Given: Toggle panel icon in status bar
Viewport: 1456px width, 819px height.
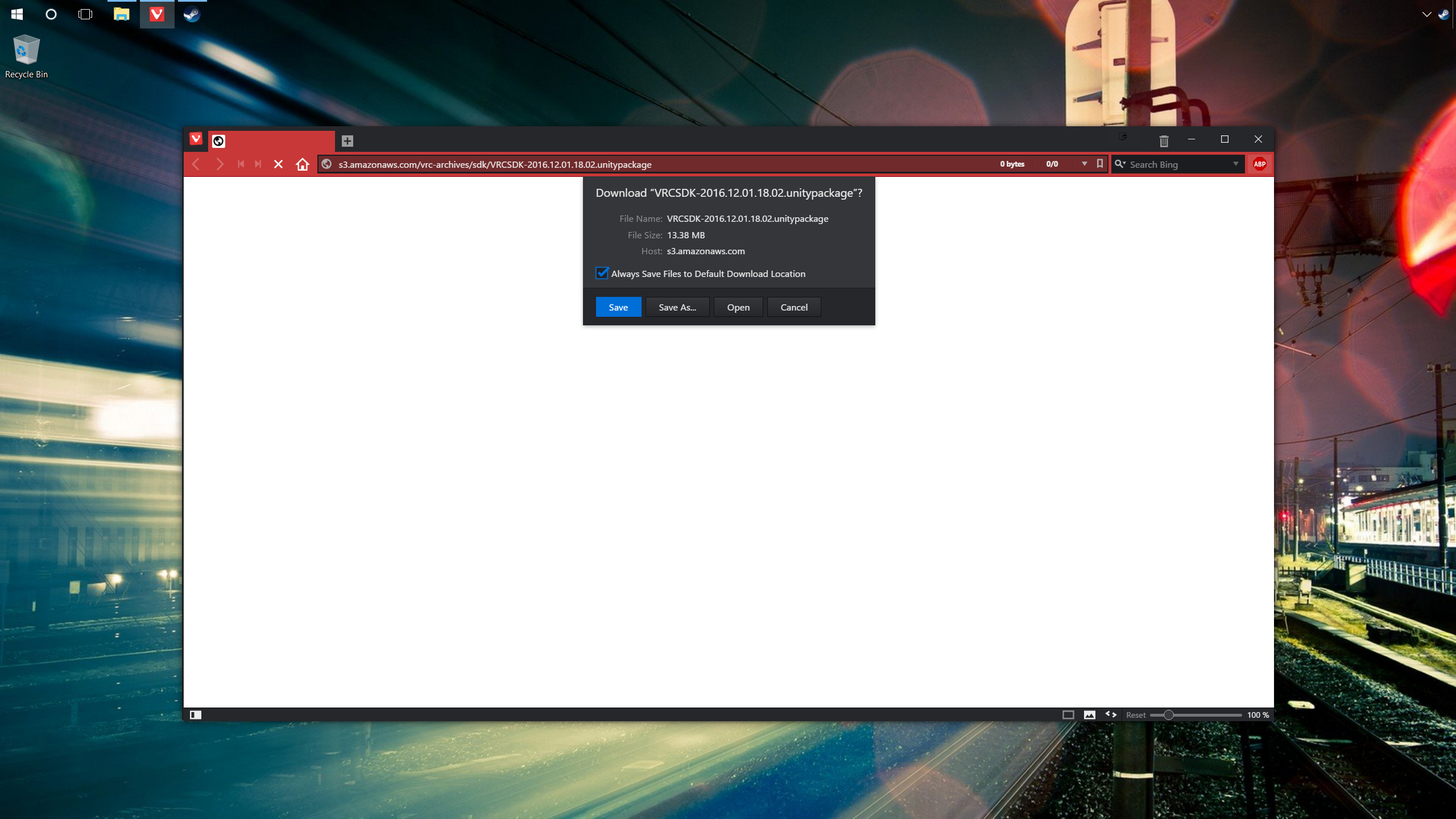Looking at the screenshot, I should (196, 715).
